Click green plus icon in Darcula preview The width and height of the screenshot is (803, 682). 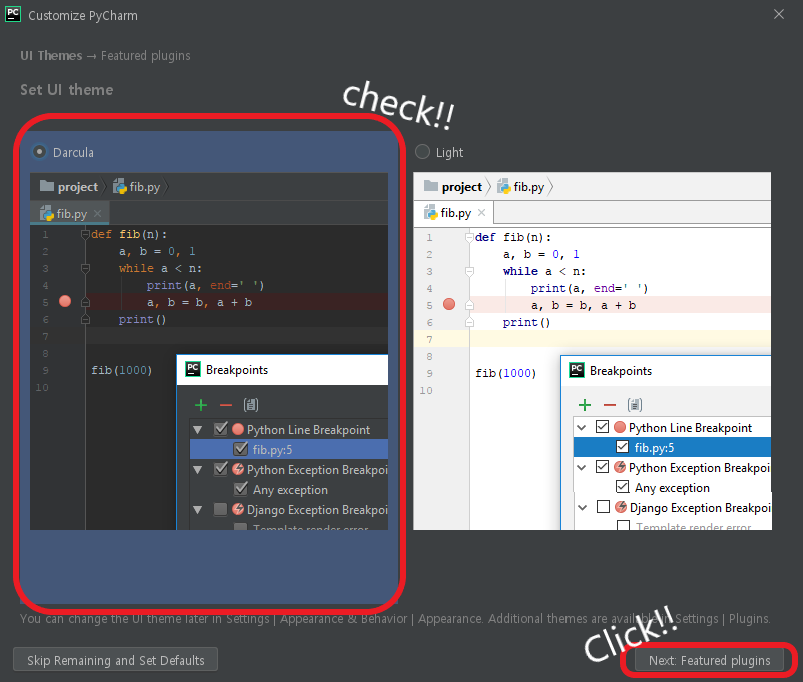201,405
